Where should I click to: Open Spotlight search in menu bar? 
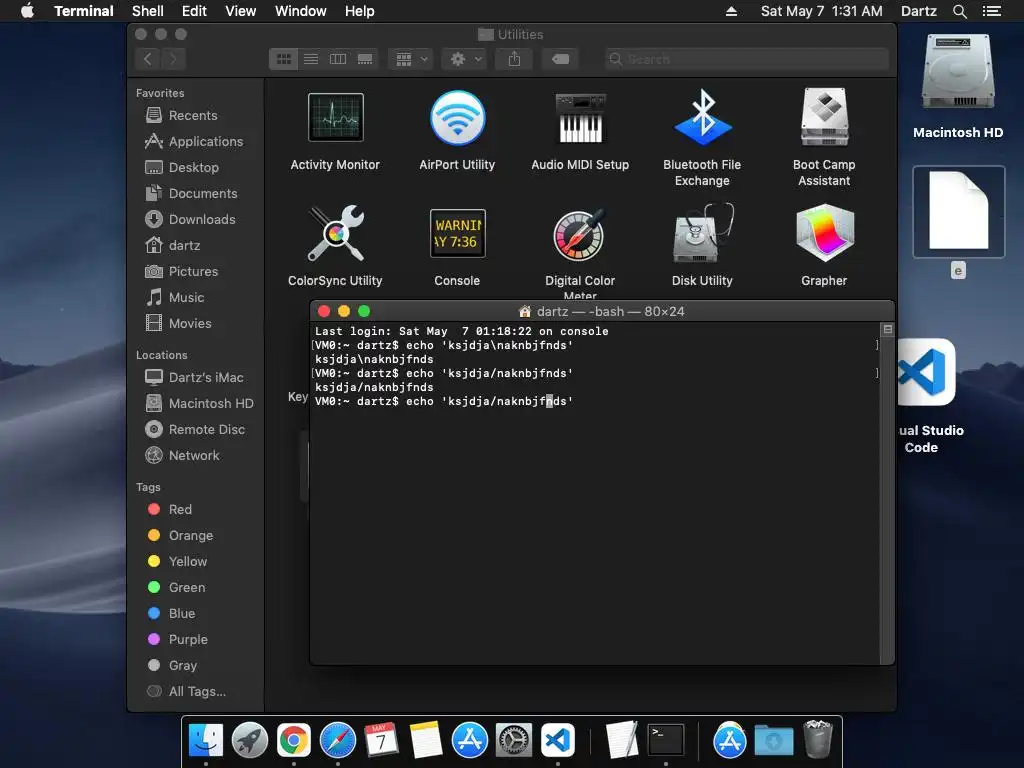pyautogui.click(x=959, y=11)
